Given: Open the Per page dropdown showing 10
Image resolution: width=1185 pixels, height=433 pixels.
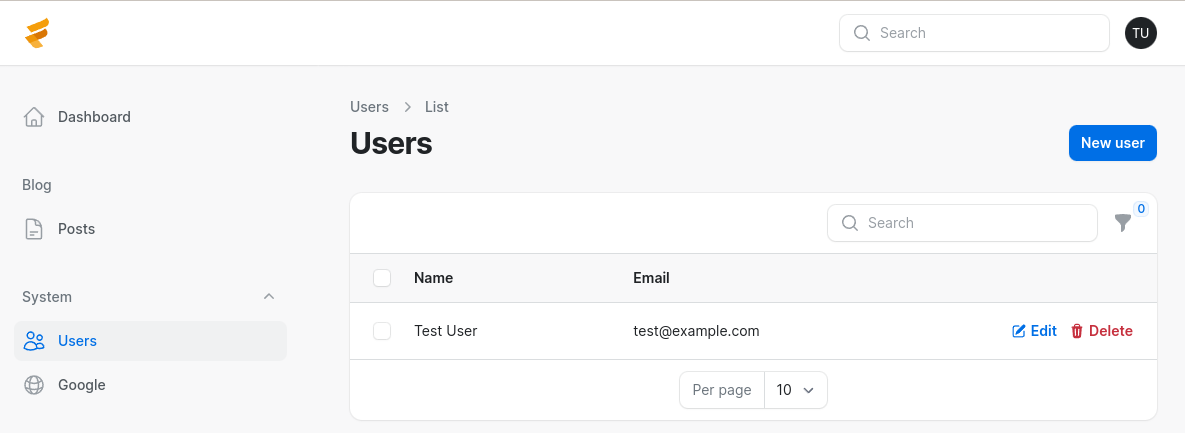Looking at the screenshot, I should [x=796, y=390].
